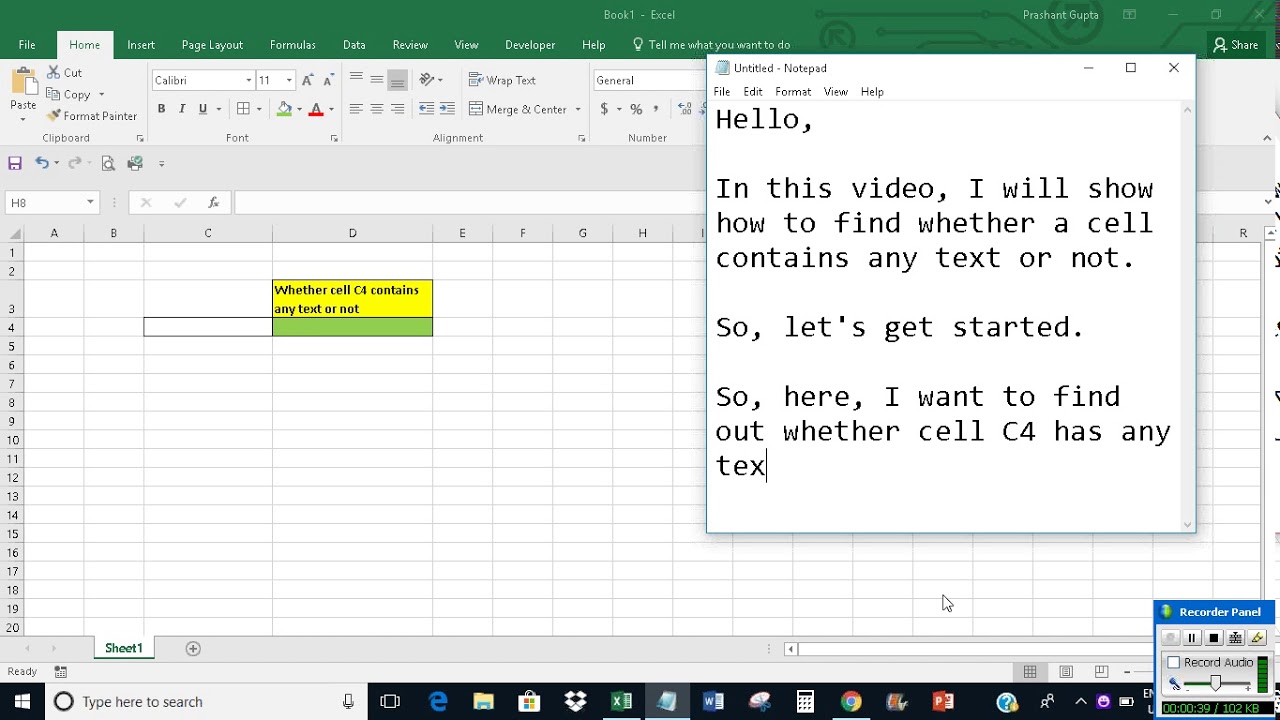Increase font size with the larger A icon
Viewport: 1280px width, 720px height.
pos(308,80)
